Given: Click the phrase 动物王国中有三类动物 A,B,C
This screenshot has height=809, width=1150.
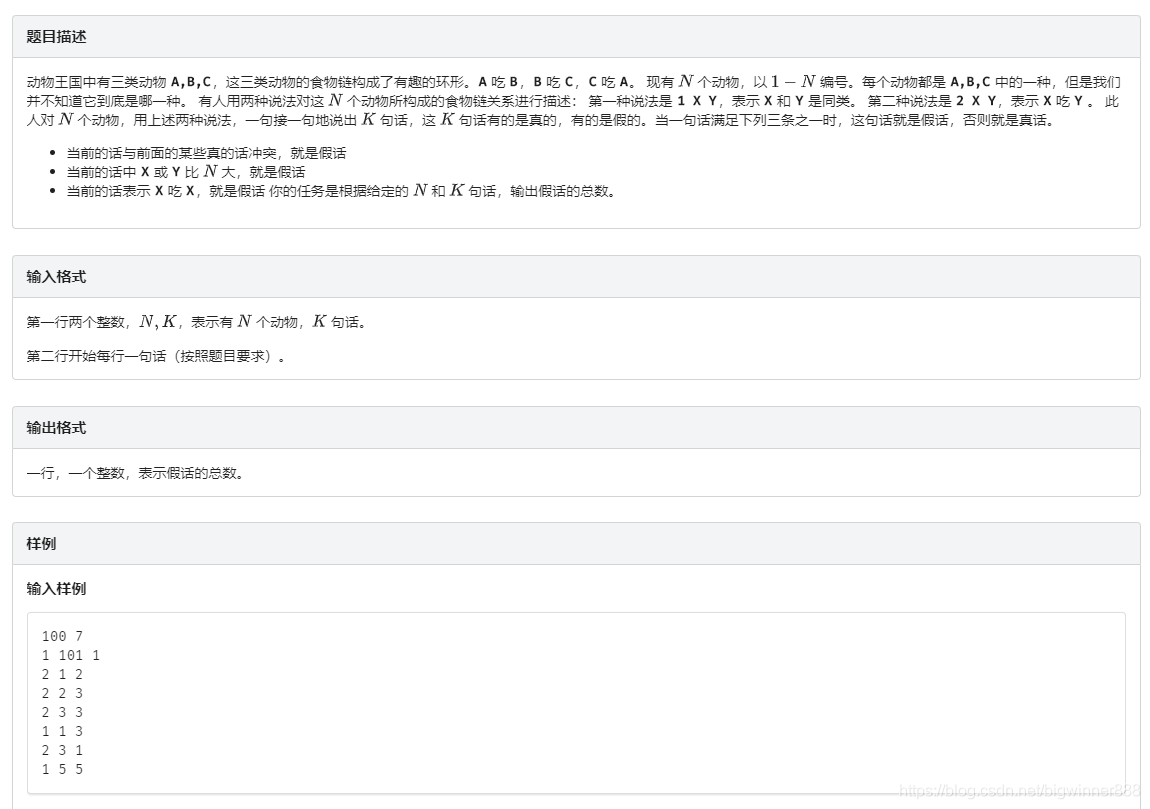Looking at the screenshot, I should pyautogui.click(x=119, y=82).
